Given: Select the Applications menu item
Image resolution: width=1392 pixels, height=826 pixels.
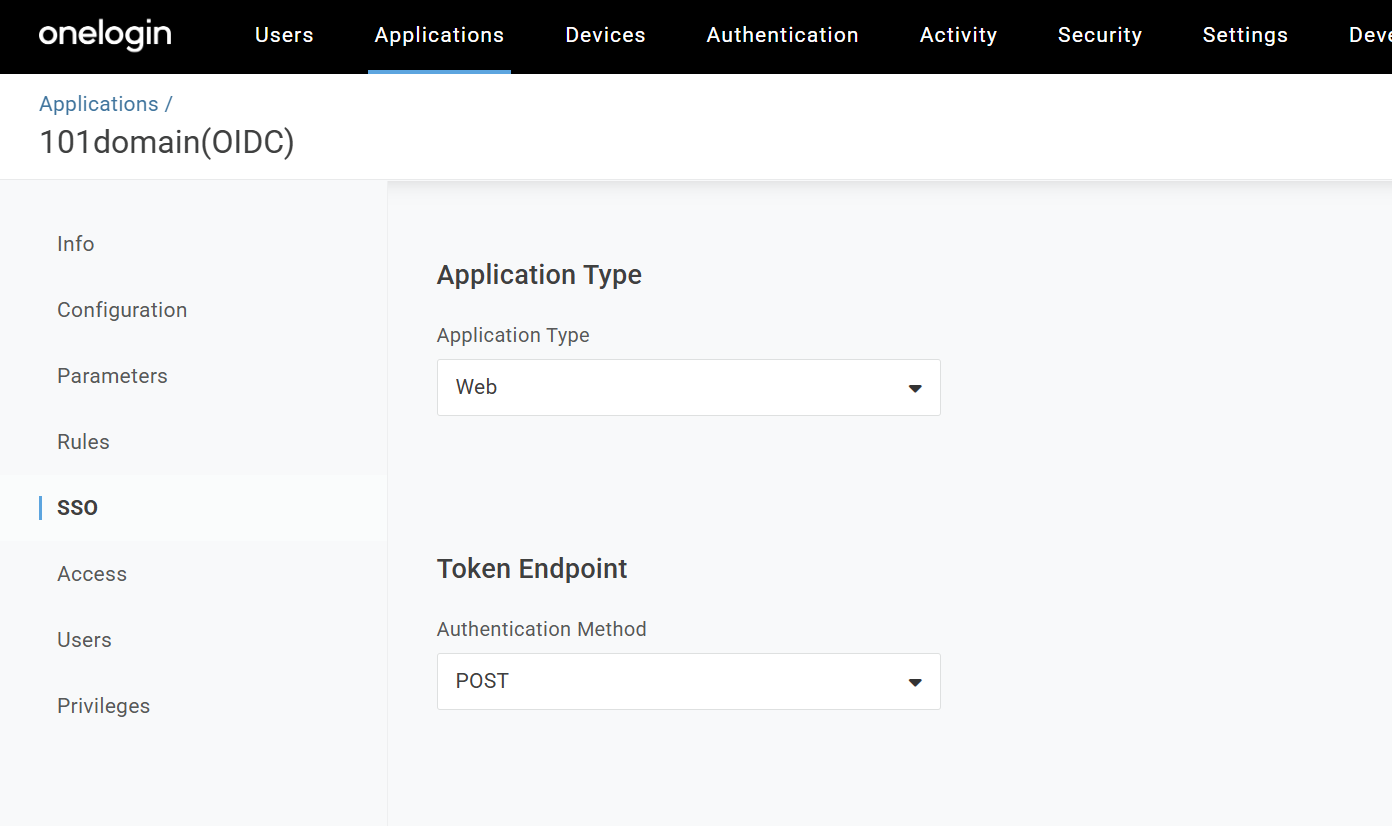Looking at the screenshot, I should point(439,35).
